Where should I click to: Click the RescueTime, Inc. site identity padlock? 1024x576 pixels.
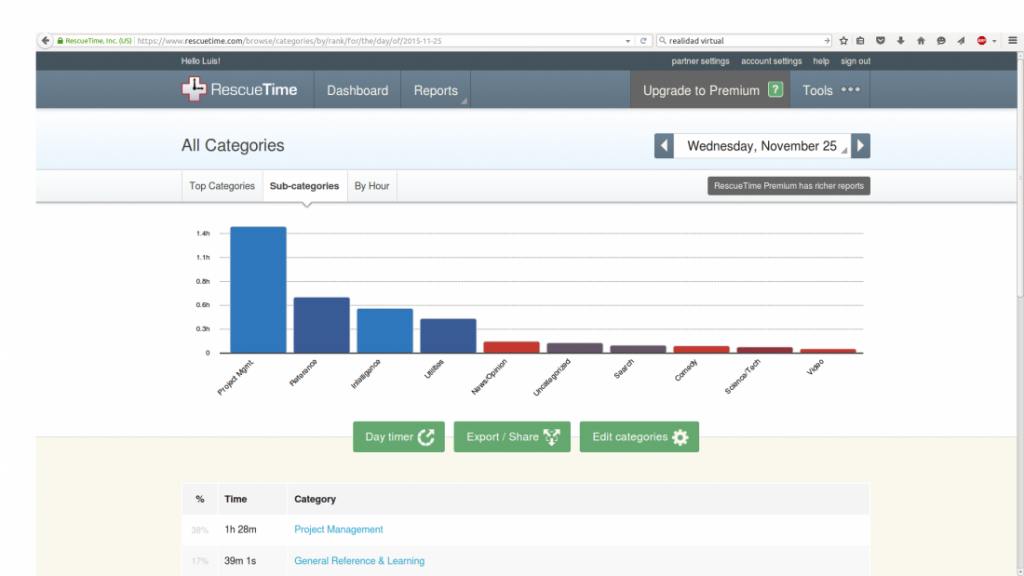coord(60,40)
